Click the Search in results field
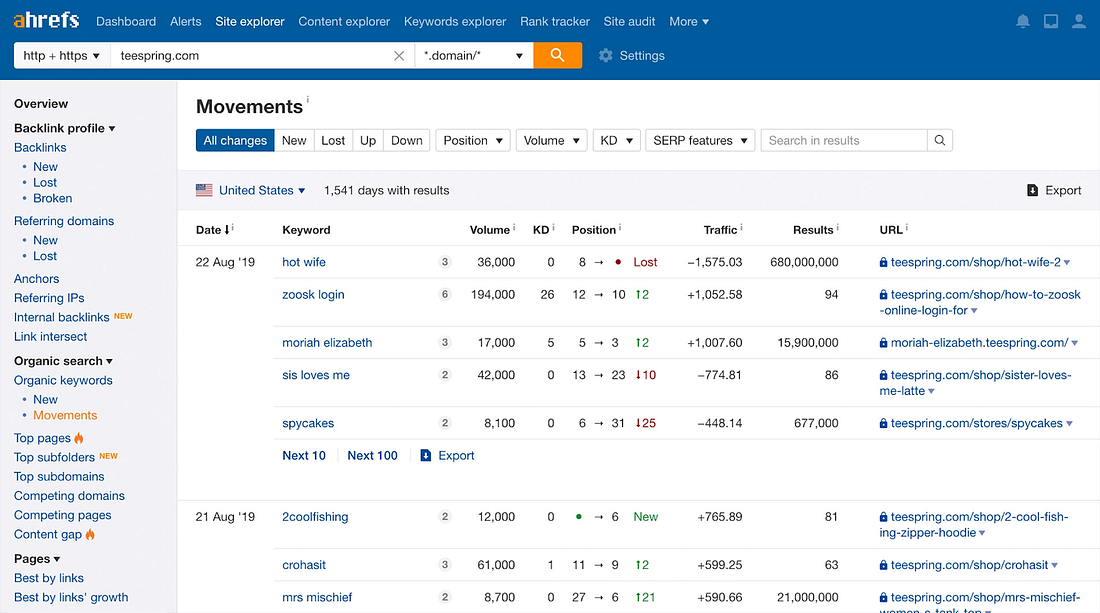The width and height of the screenshot is (1100, 613). pyautogui.click(x=844, y=141)
